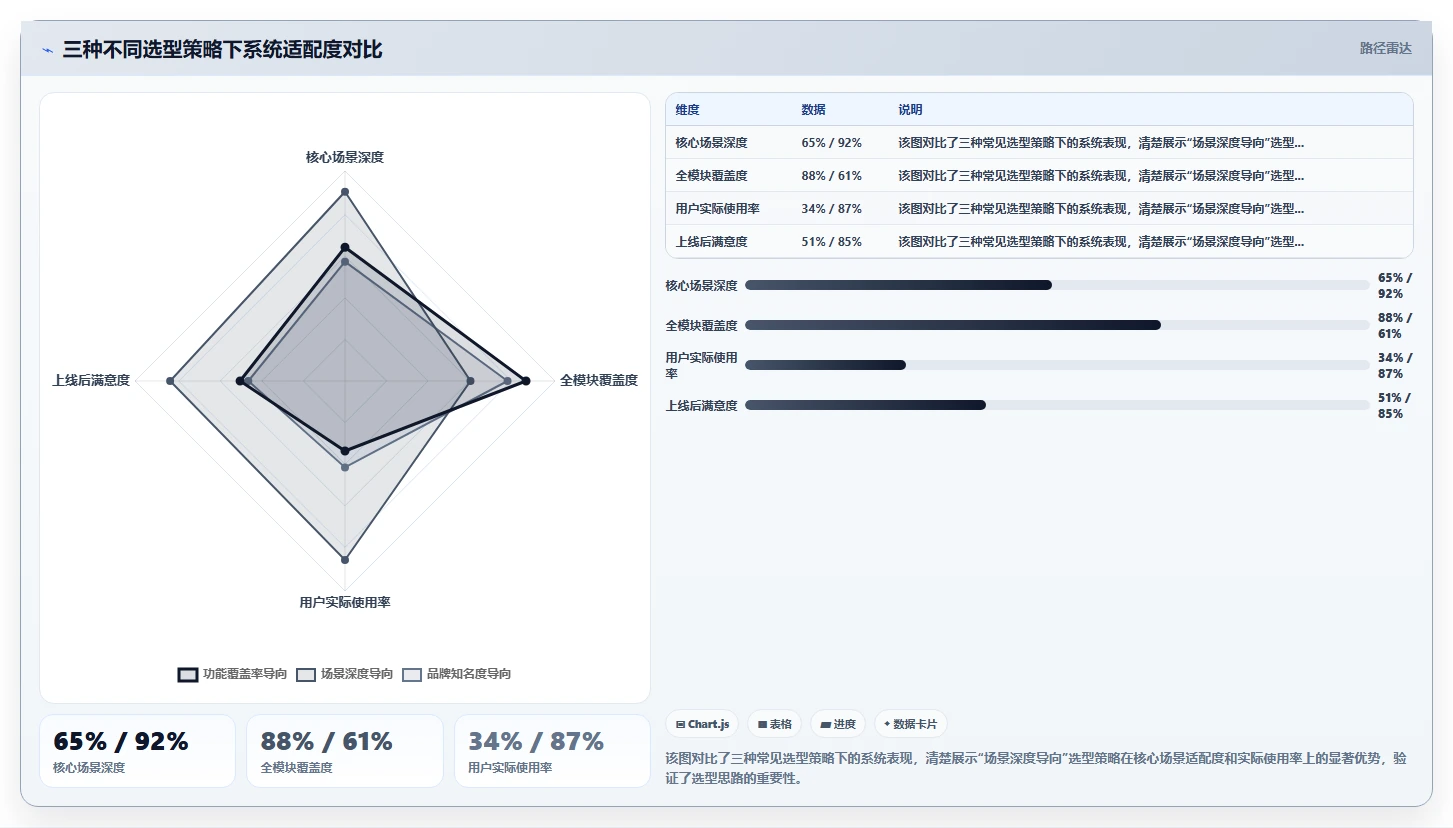Click the outermost radar point on the 上线后满意度 axis
The width and height of the screenshot is (1453, 828).
pos(170,381)
